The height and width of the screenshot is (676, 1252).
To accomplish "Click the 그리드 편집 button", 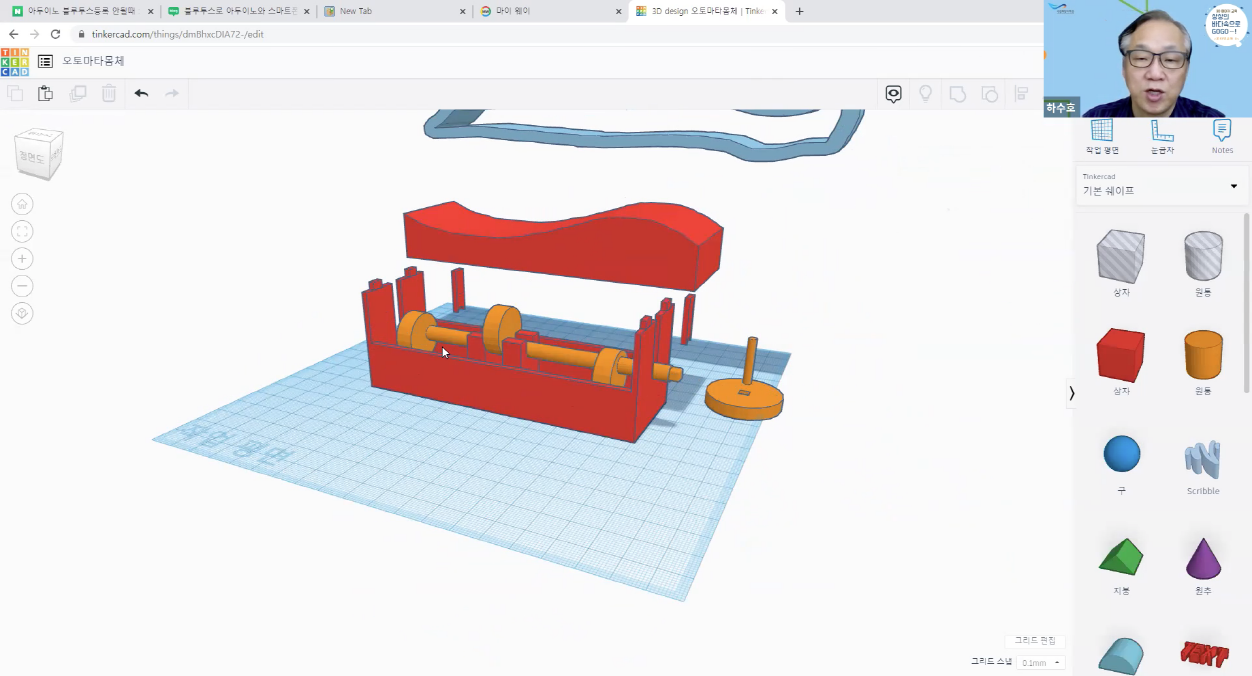I will pos(1034,640).
